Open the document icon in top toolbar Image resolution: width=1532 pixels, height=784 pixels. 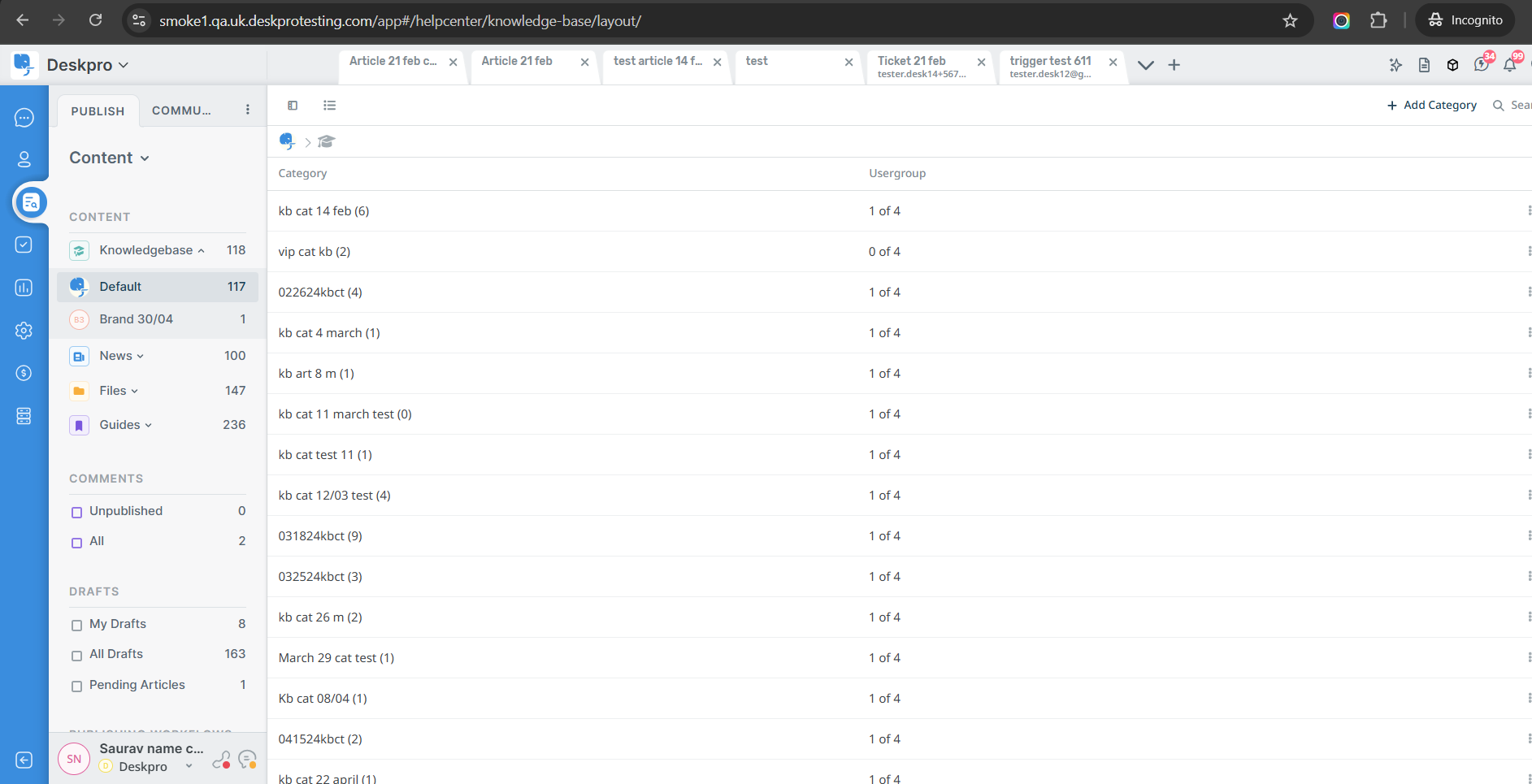click(x=1424, y=64)
